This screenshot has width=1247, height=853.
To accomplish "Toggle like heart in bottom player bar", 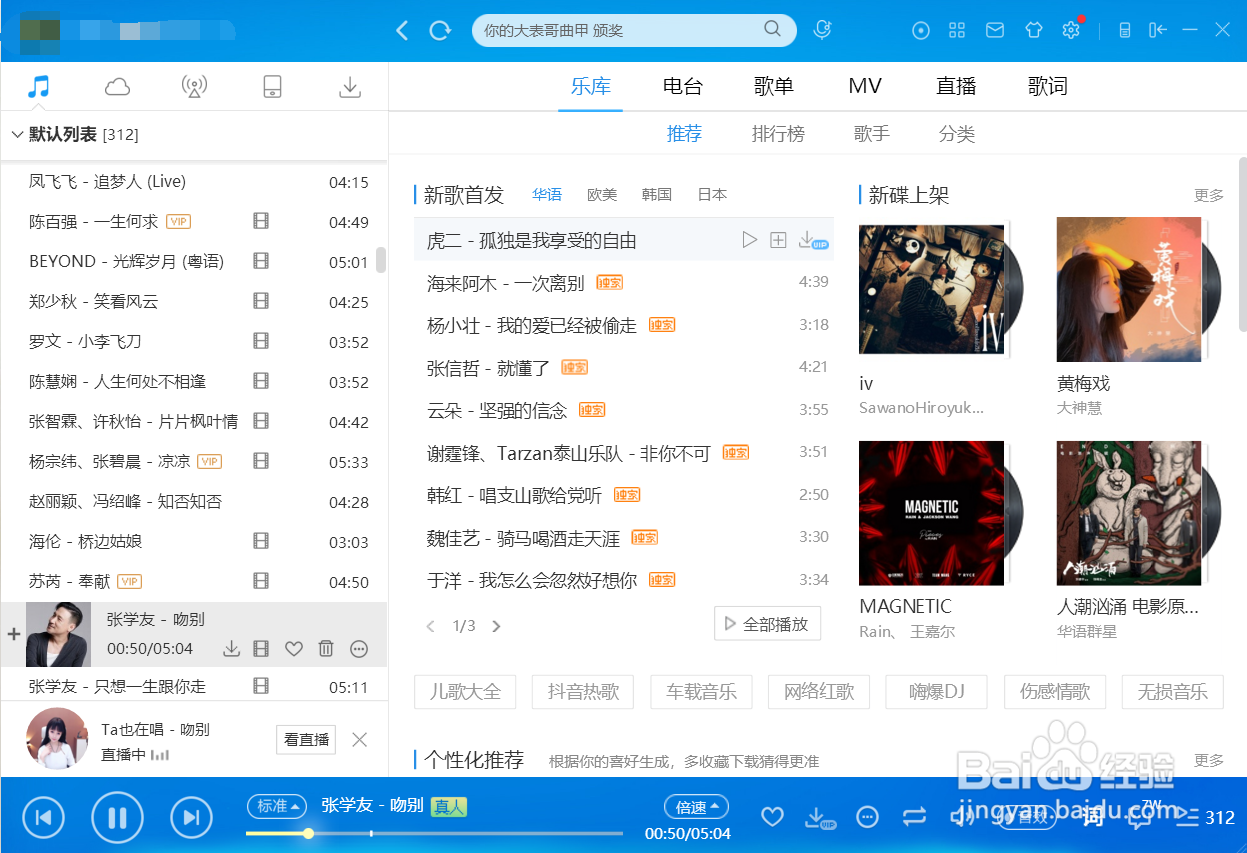I will (x=772, y=817).
